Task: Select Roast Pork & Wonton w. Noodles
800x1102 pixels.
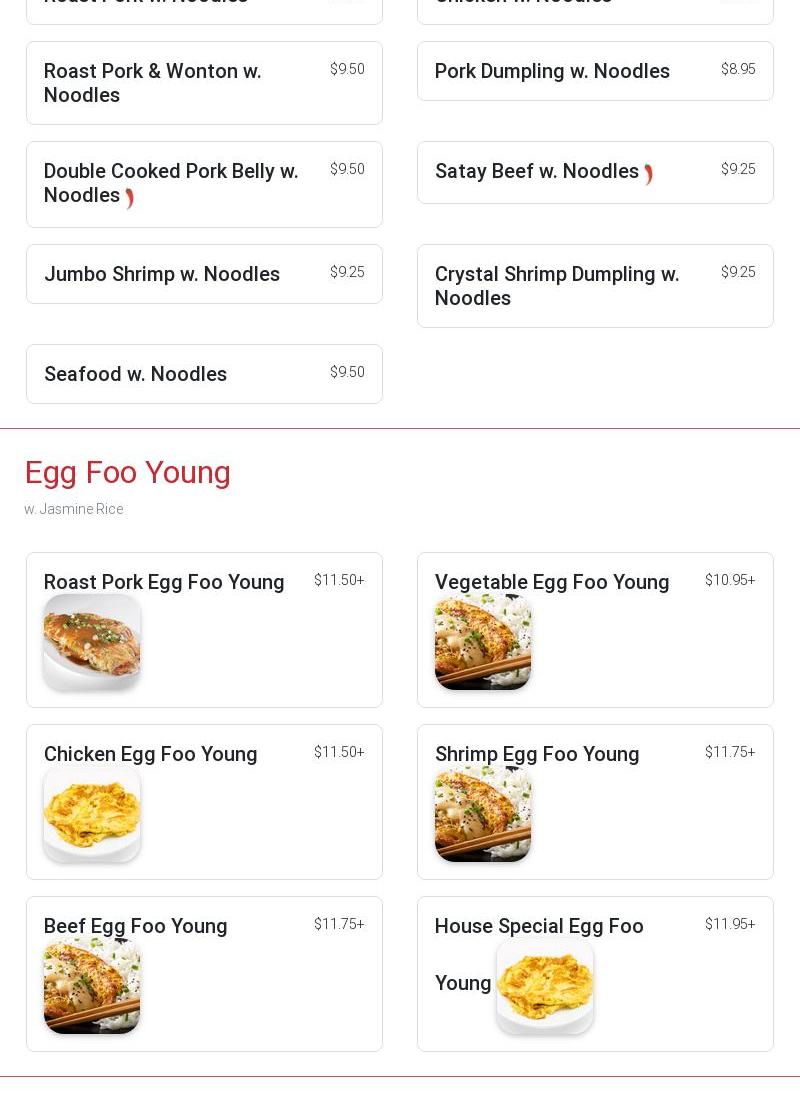Action: tap(152, 83)
